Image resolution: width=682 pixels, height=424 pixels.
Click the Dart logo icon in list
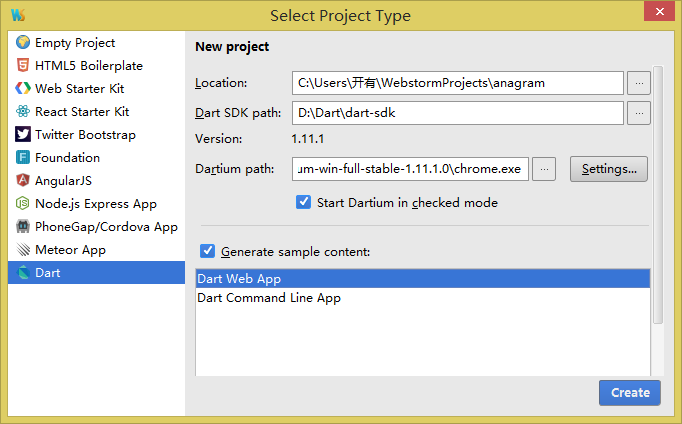coord(23,273)
